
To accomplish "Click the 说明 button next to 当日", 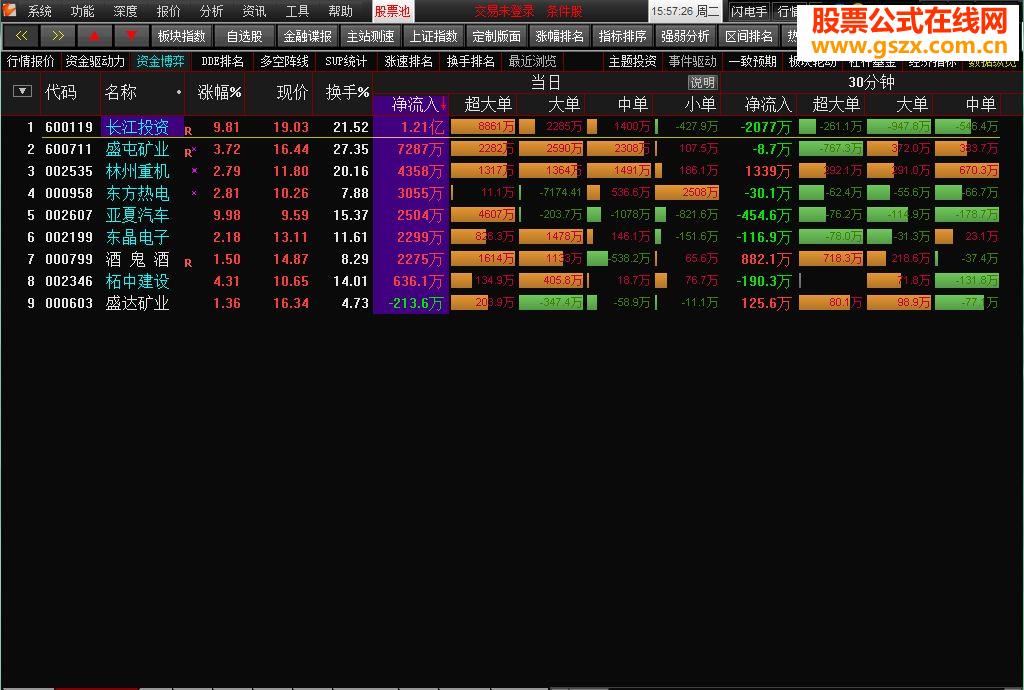I will point(702,82).
